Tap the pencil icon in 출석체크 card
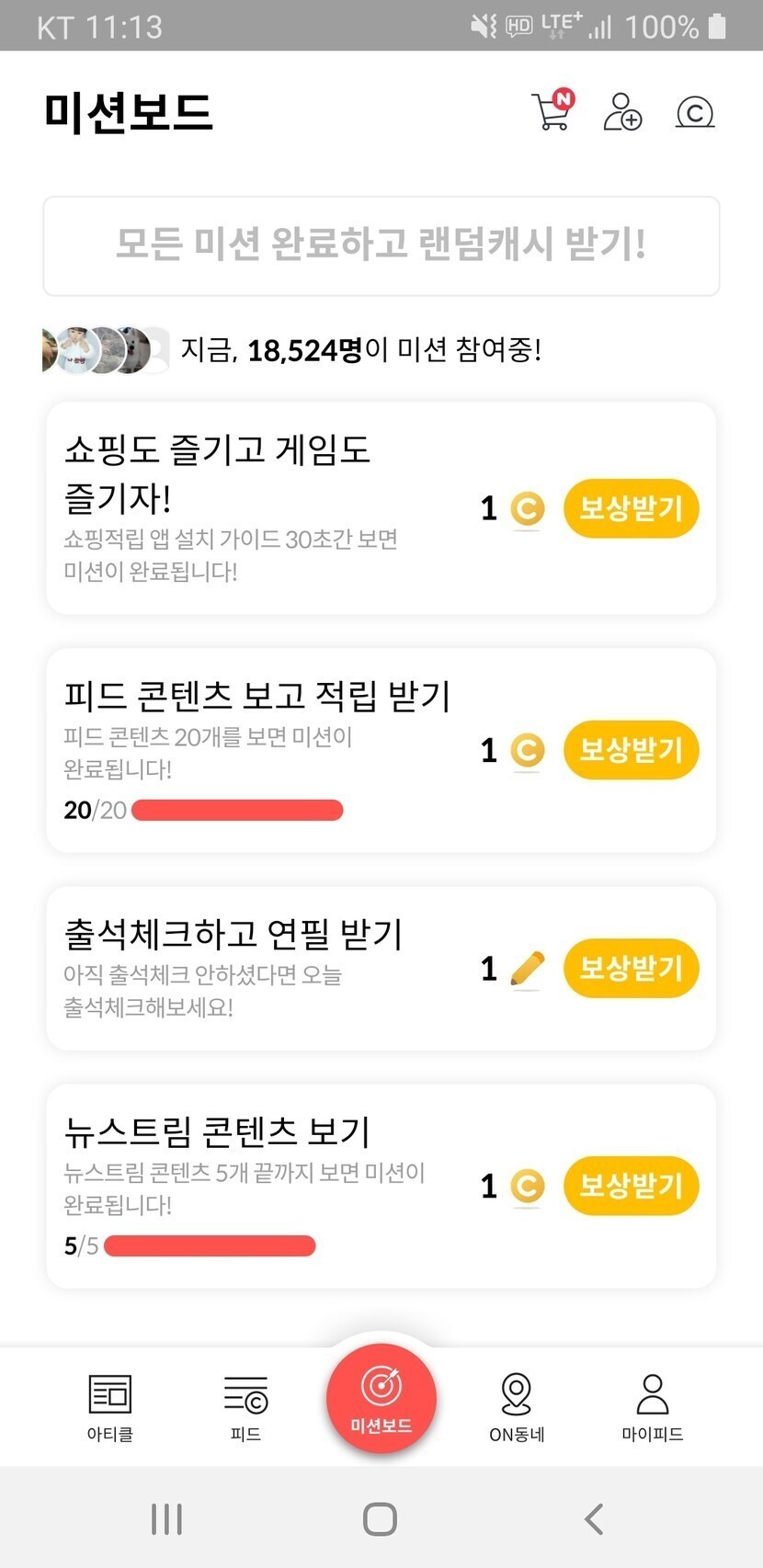Screen dimensions: 763x1568 tap(527, 969)
